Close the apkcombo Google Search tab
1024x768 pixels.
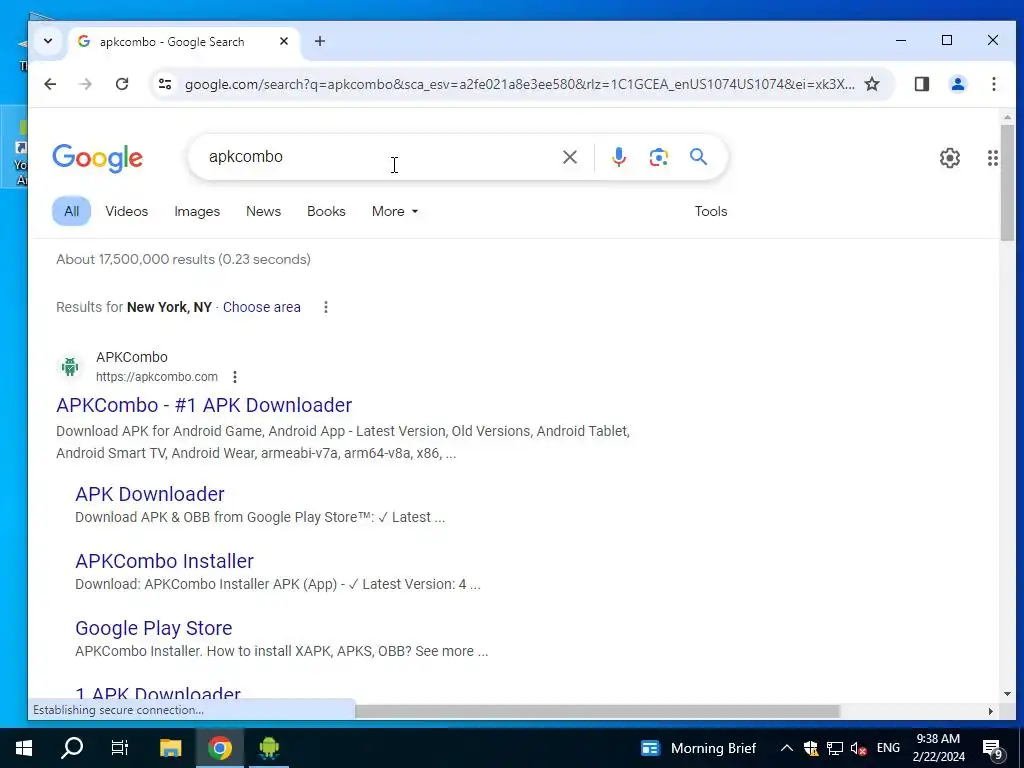point(283,41)
